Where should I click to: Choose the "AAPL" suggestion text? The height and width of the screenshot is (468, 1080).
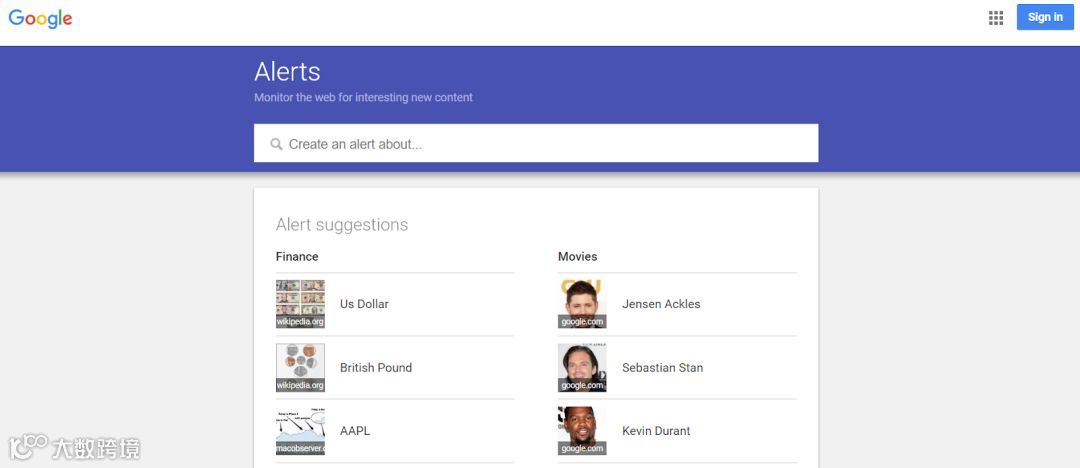[x=355, y=431]
